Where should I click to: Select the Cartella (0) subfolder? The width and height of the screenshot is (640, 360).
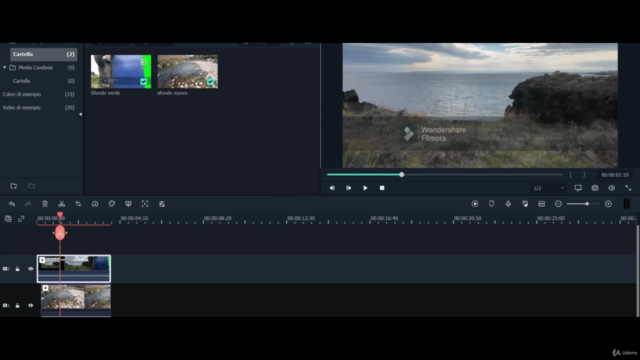click(x=21, y=81)
